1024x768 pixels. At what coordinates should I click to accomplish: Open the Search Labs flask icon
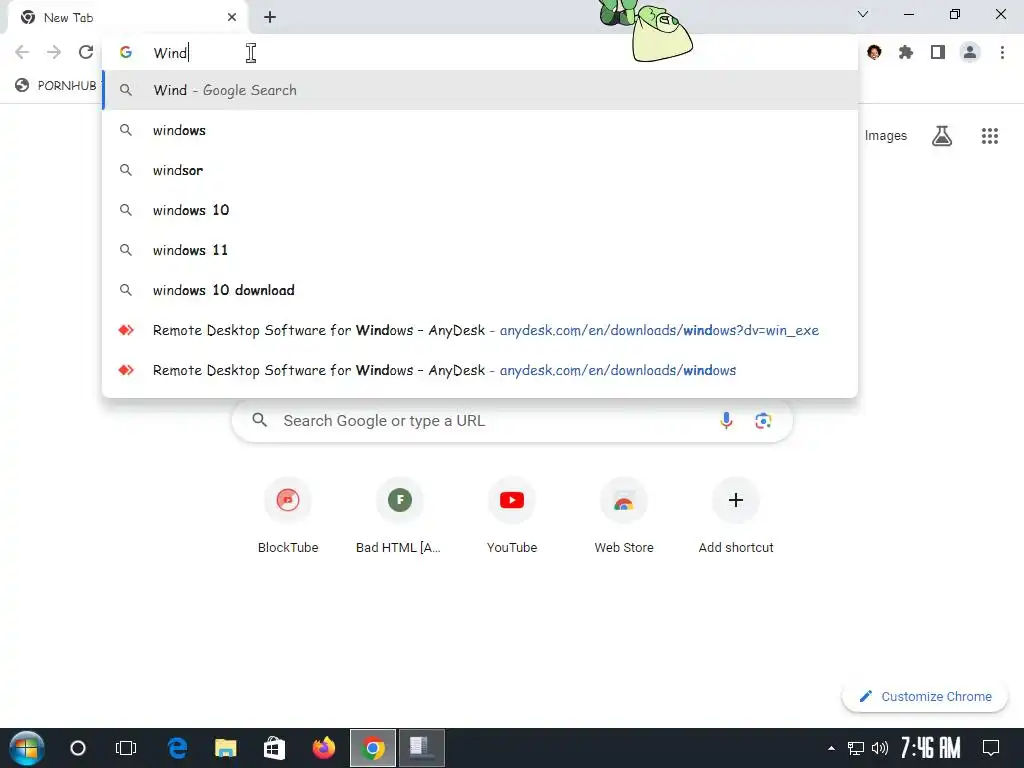coord(942,136)
